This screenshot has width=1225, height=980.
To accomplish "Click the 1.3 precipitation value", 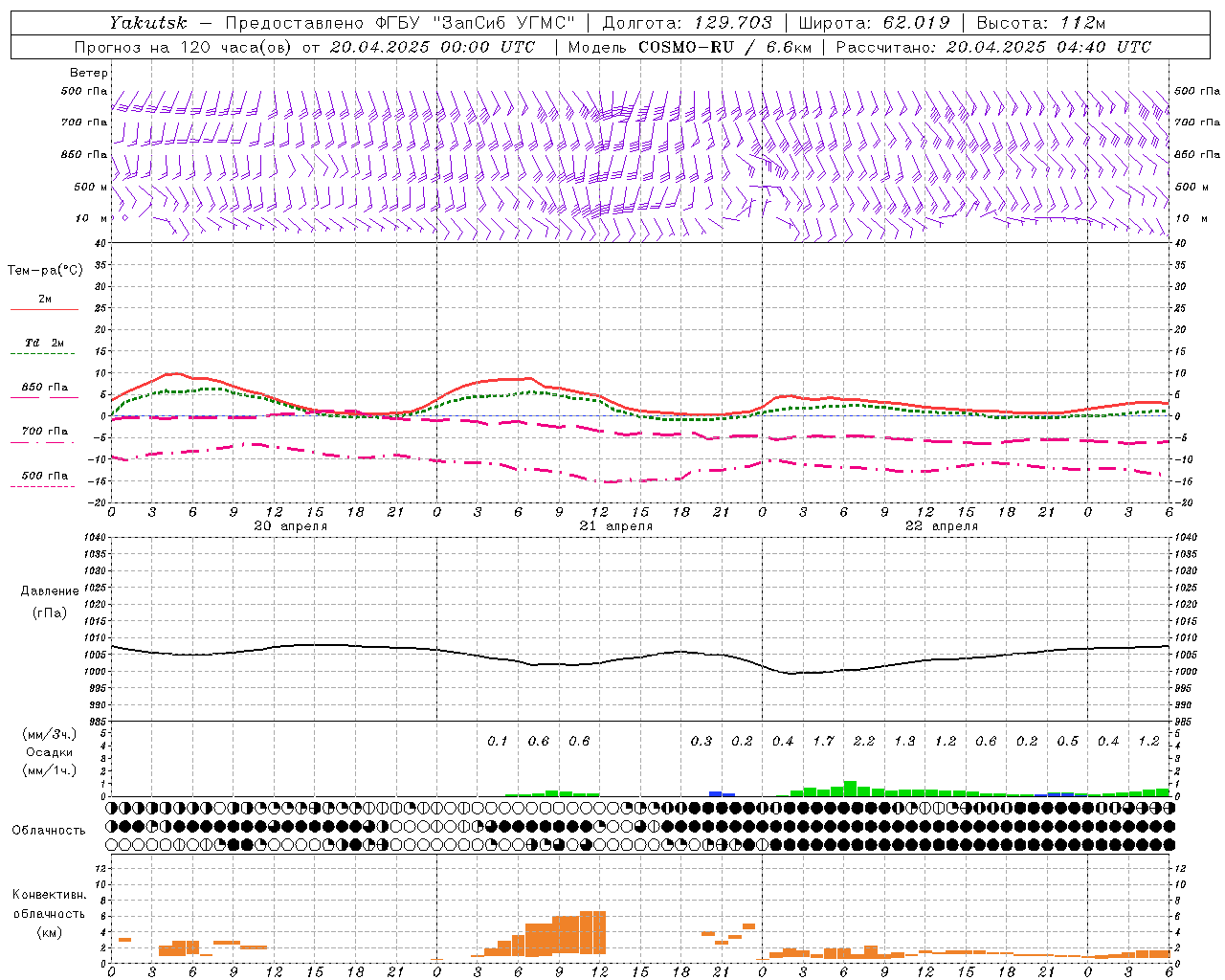I will click(x=904, y=741).
